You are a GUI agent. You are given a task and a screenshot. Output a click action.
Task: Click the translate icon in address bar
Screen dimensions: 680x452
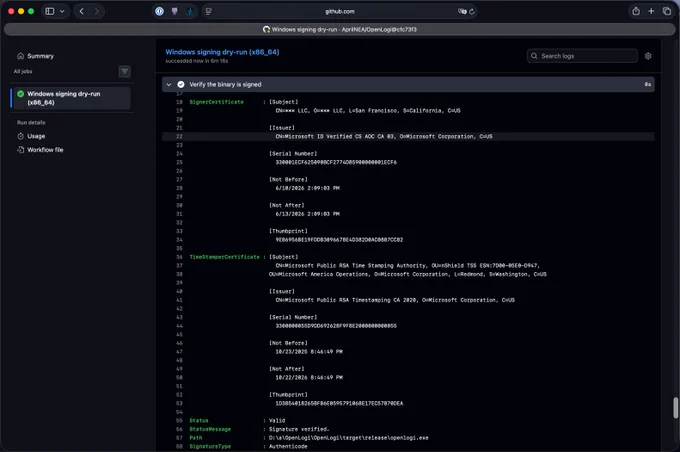pyautogui.click(x=462, y=11)
